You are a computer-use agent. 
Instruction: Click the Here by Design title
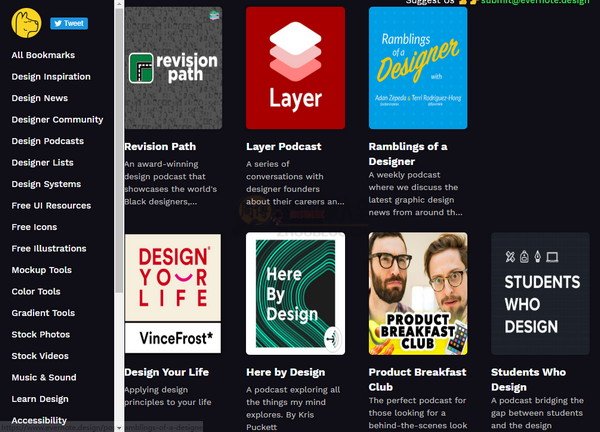285,372
